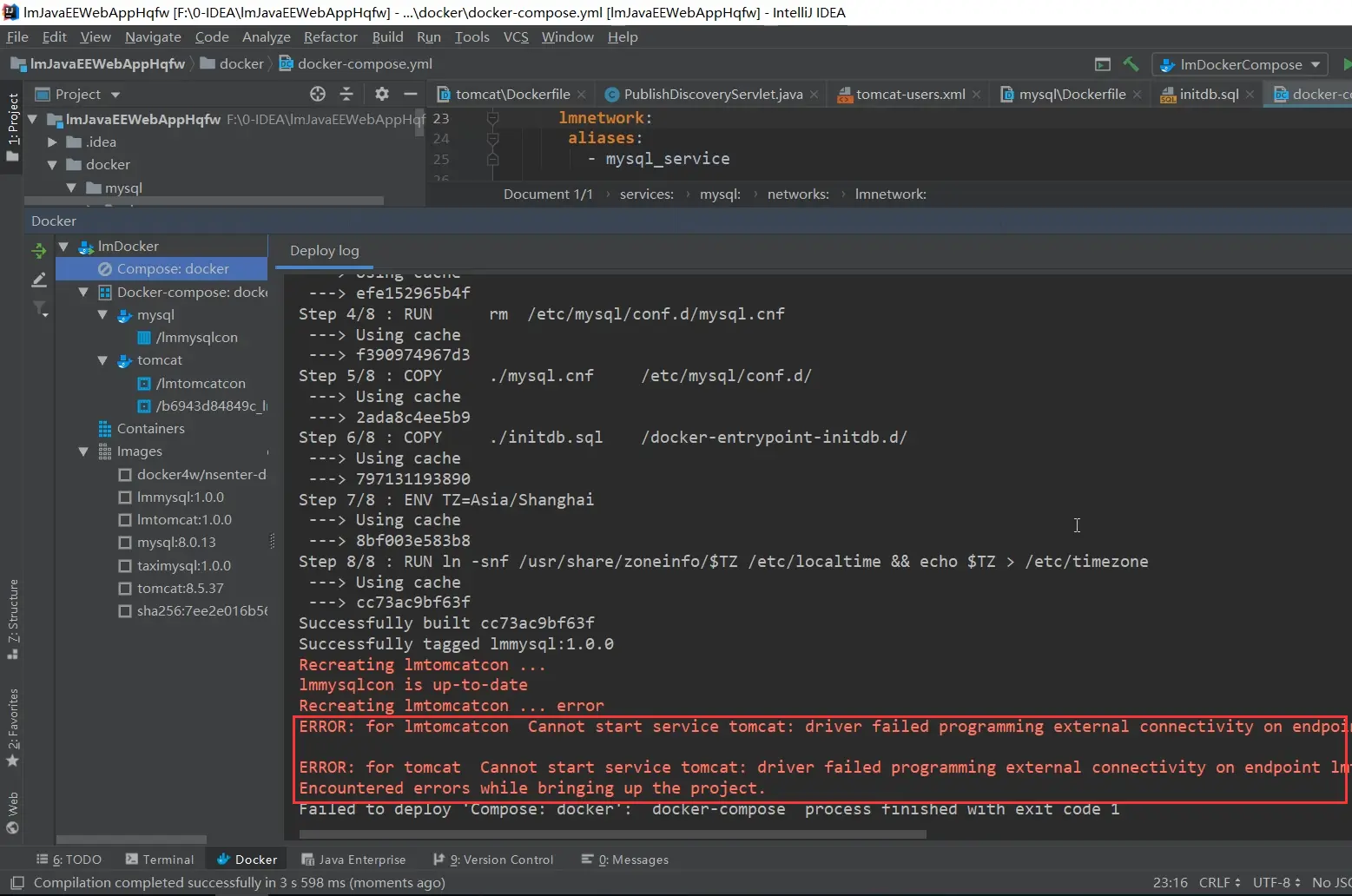Switch to the initdb.sql editor tab

tap(1208, 95)
